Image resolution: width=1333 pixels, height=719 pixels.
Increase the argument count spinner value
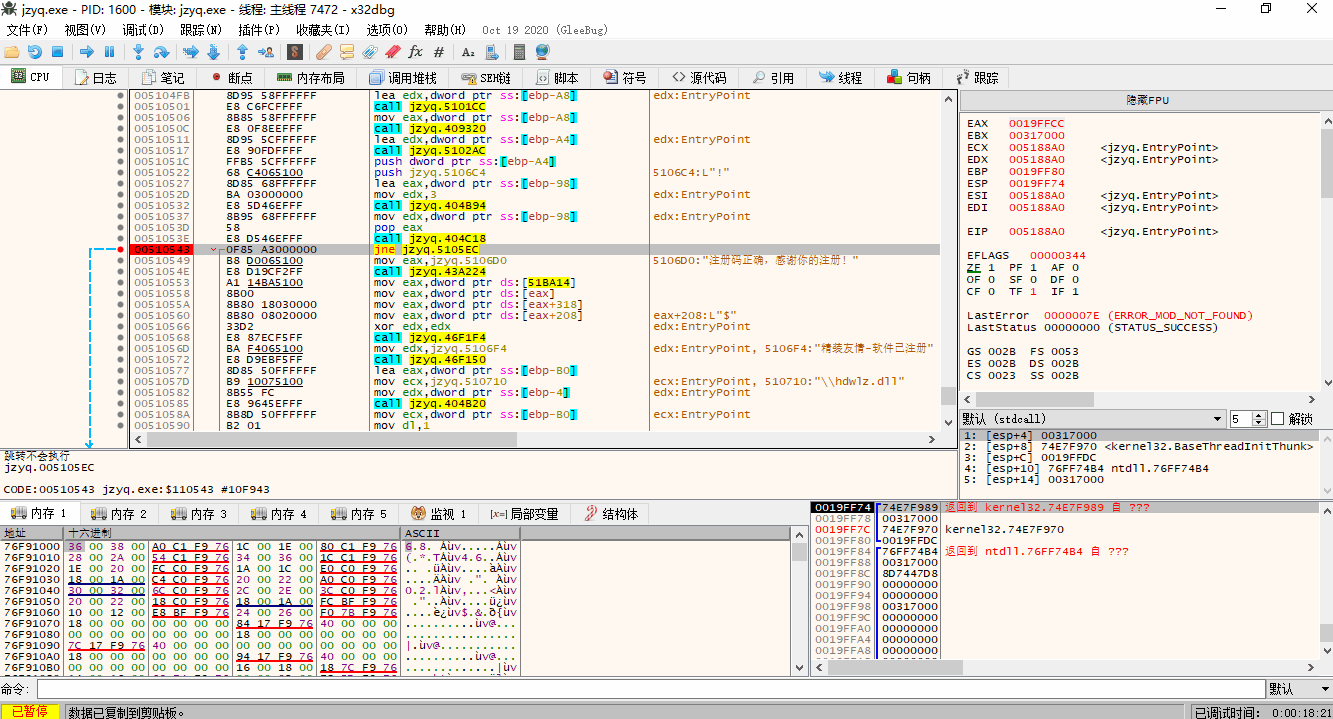pos(1260,415)
